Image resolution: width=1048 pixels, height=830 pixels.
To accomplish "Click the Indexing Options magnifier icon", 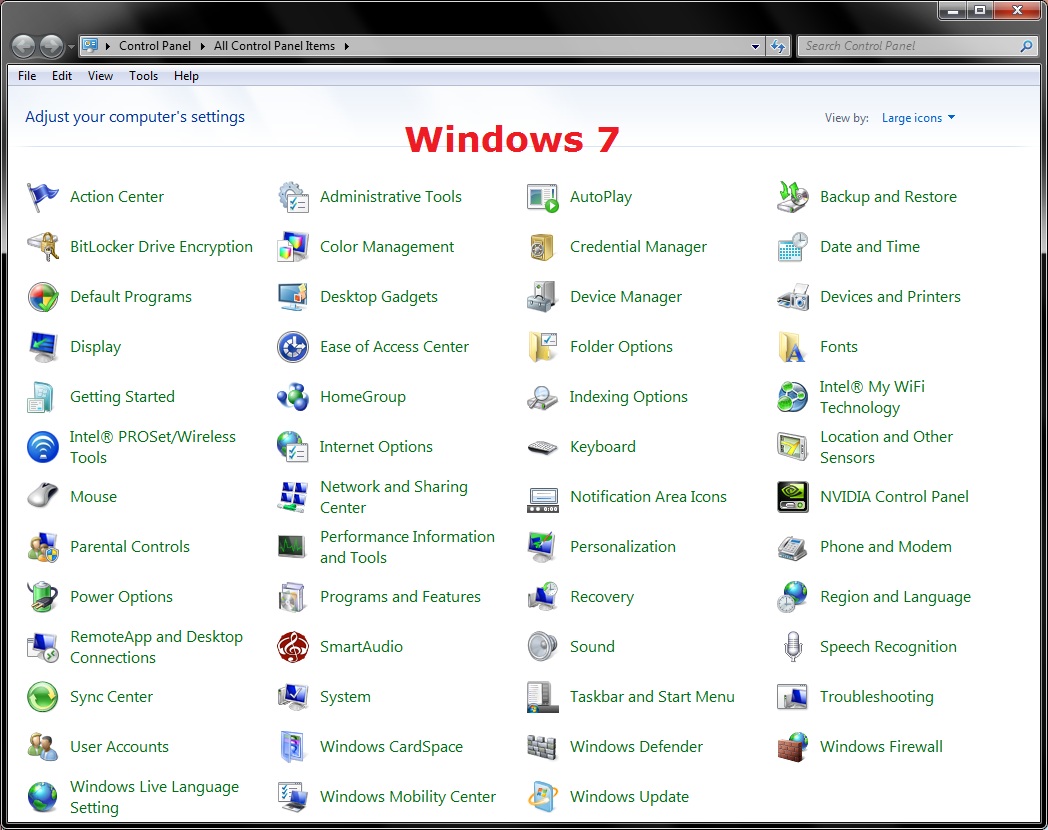I will coord(542,397).
